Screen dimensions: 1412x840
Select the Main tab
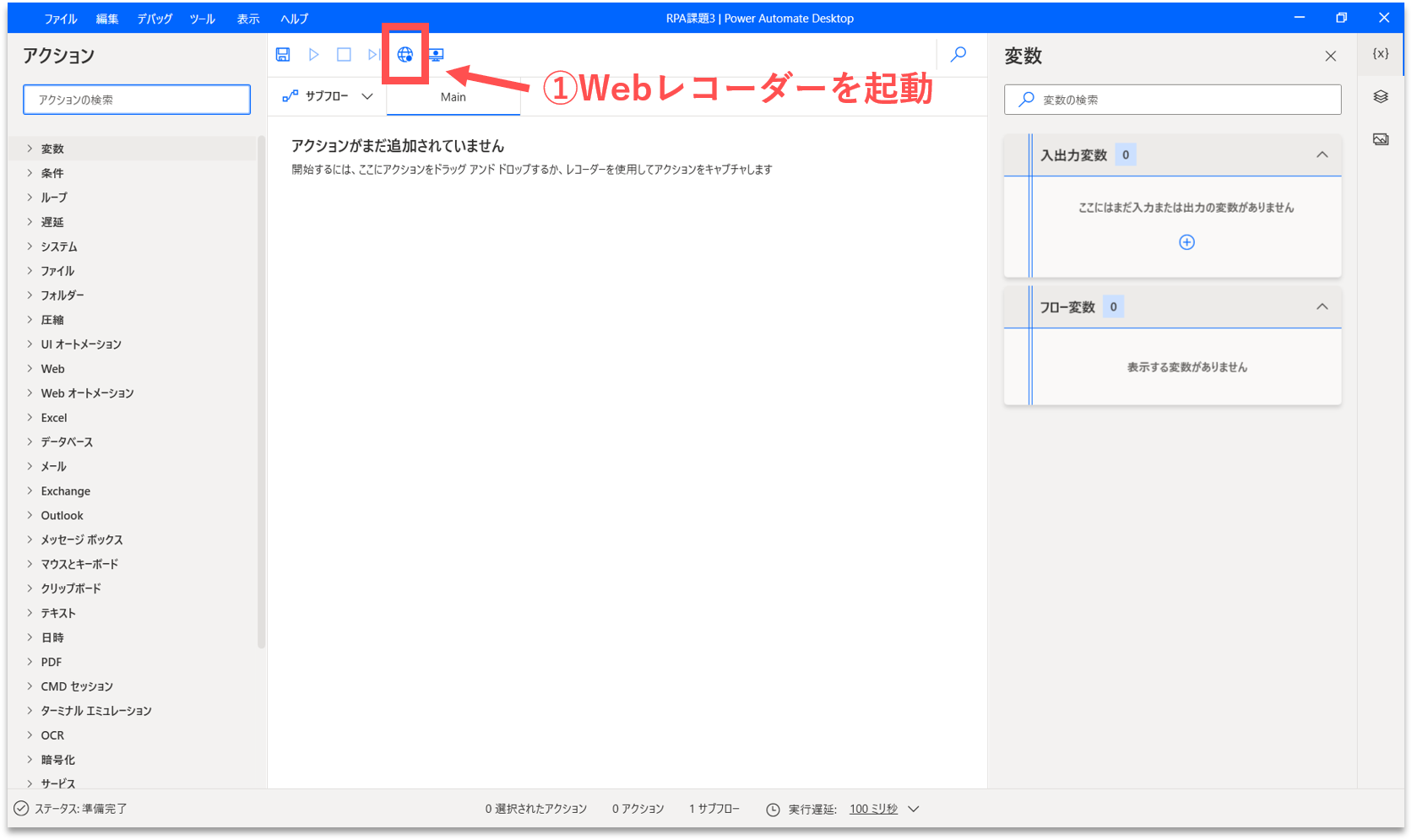point(453,97)
